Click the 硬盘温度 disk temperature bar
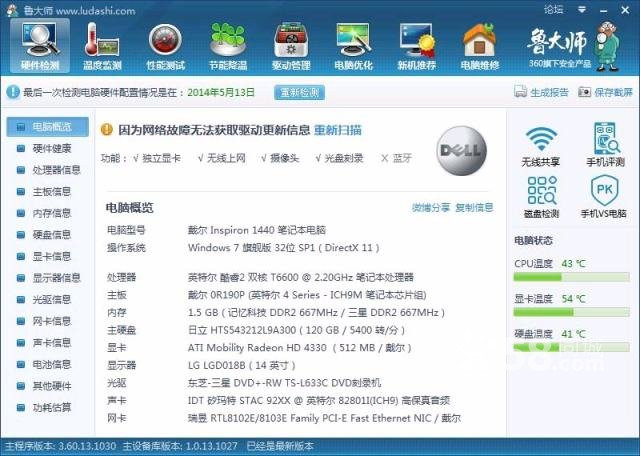640x456 pixels. click(x=571, y=348)
